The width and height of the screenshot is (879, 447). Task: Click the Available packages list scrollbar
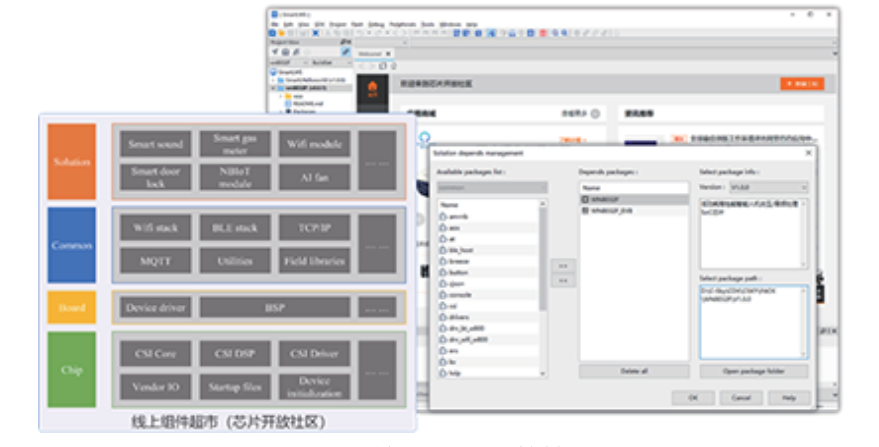coord(542,259)
